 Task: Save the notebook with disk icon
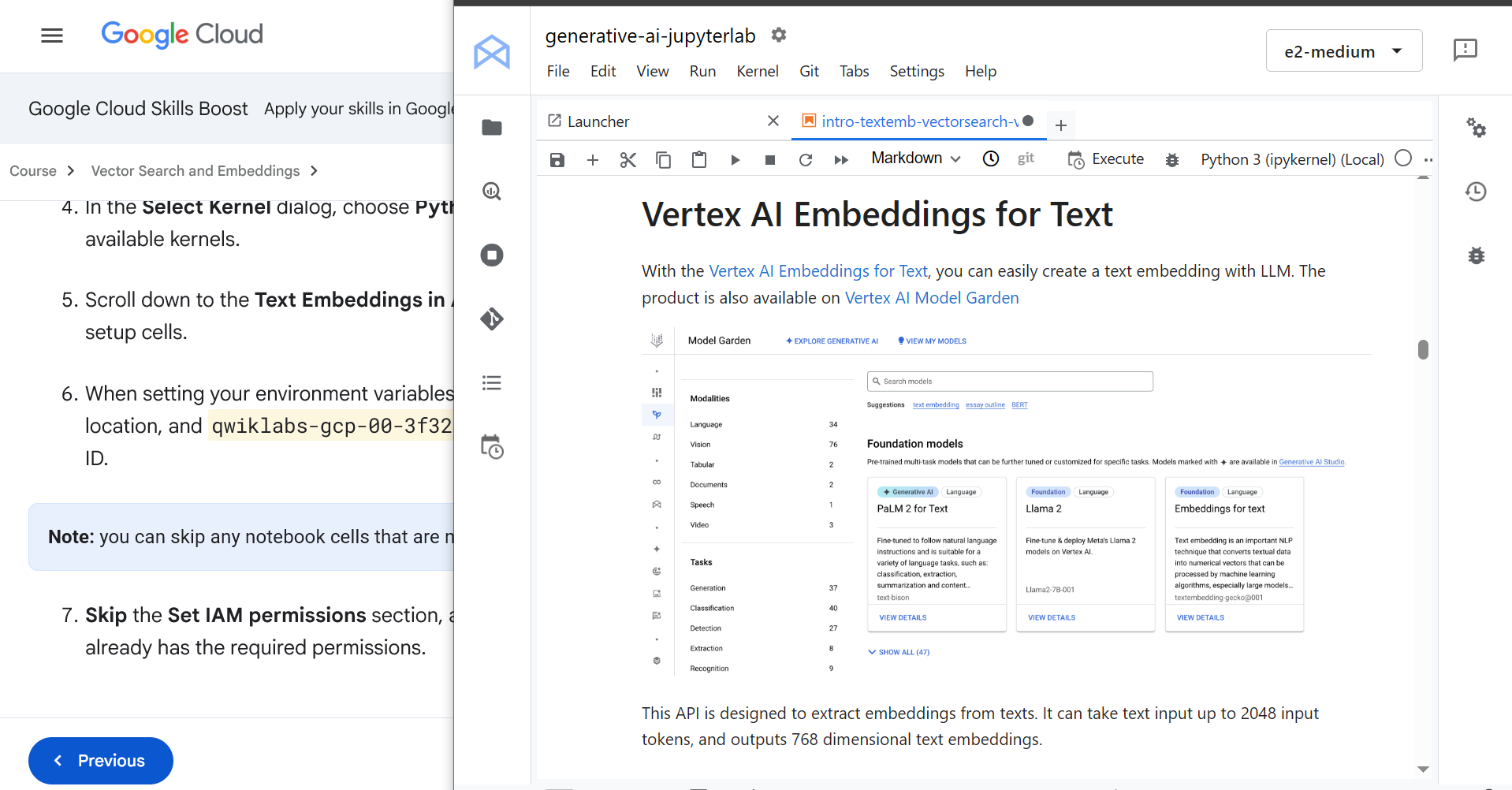[x=557, y=159]
